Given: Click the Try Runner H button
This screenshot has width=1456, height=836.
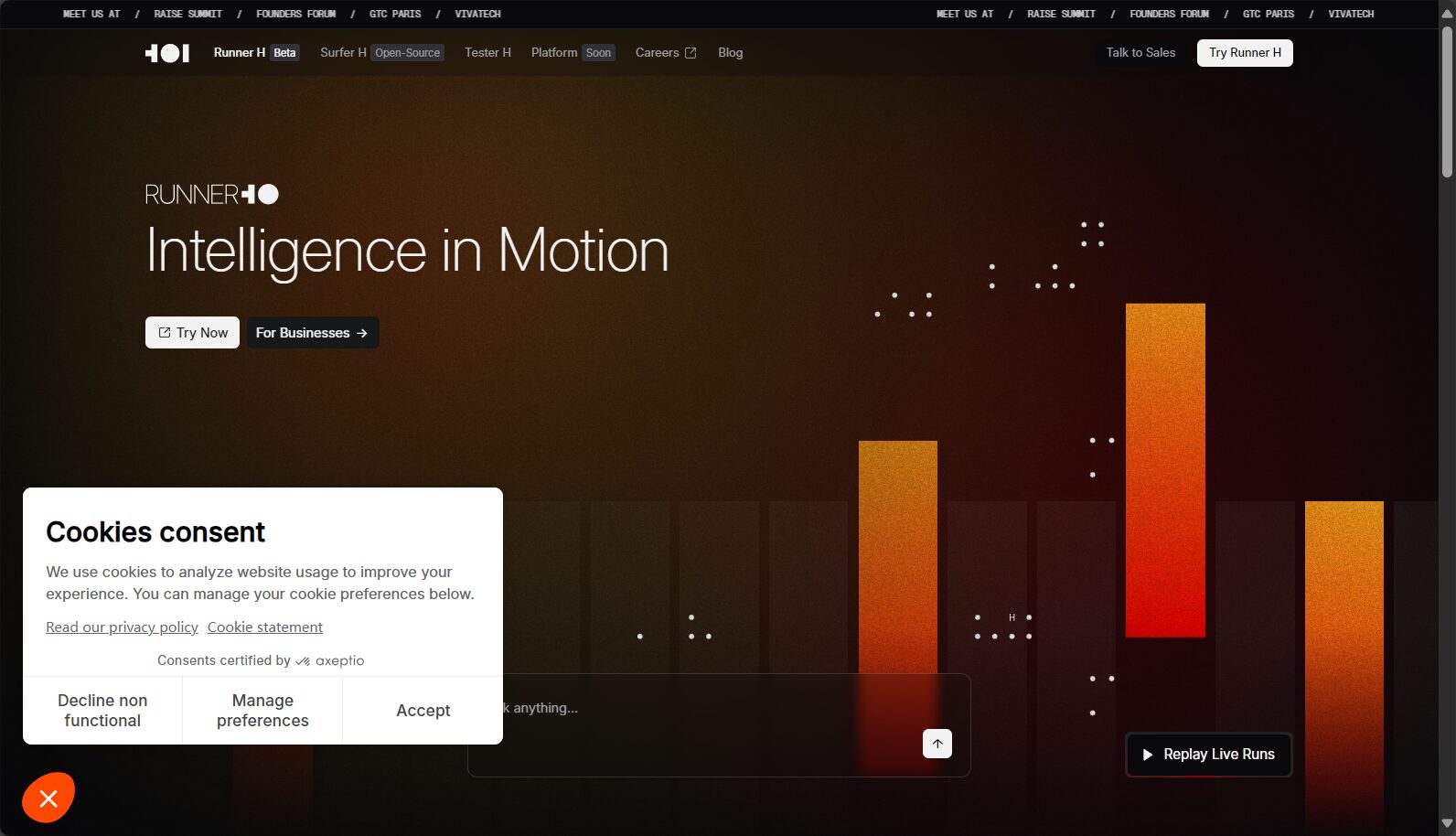Looking at the screenshot, I should click(1245, 53).
